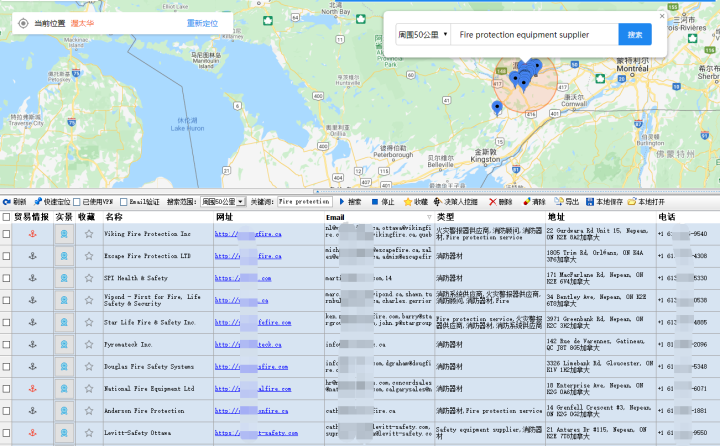The width and height of the screenshot is (720, 446).
Task: Click address cell 34 Bentley Ave, Nepean
Action: point(601,300)
